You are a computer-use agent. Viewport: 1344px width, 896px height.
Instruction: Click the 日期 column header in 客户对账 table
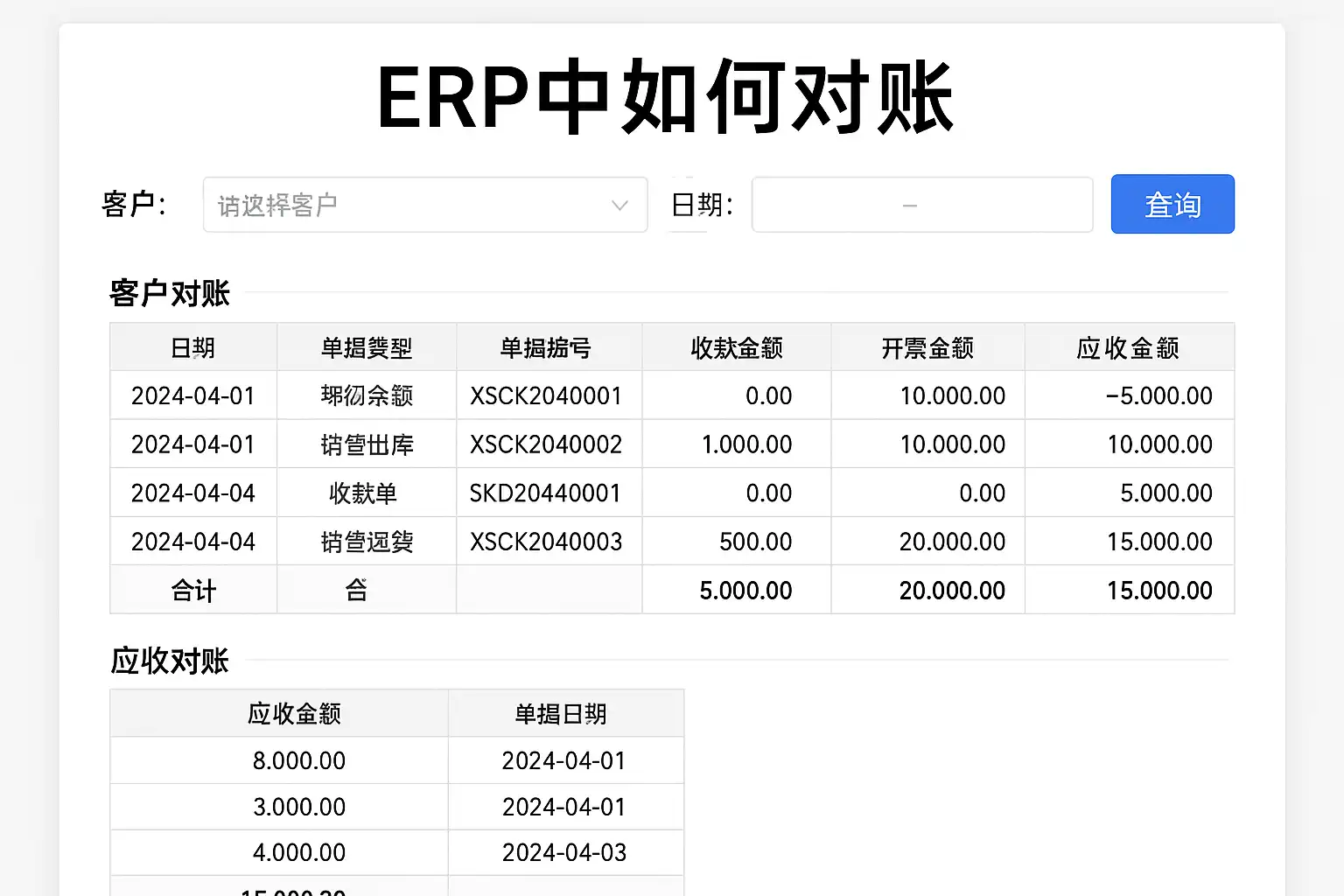[x=193, y=348]
